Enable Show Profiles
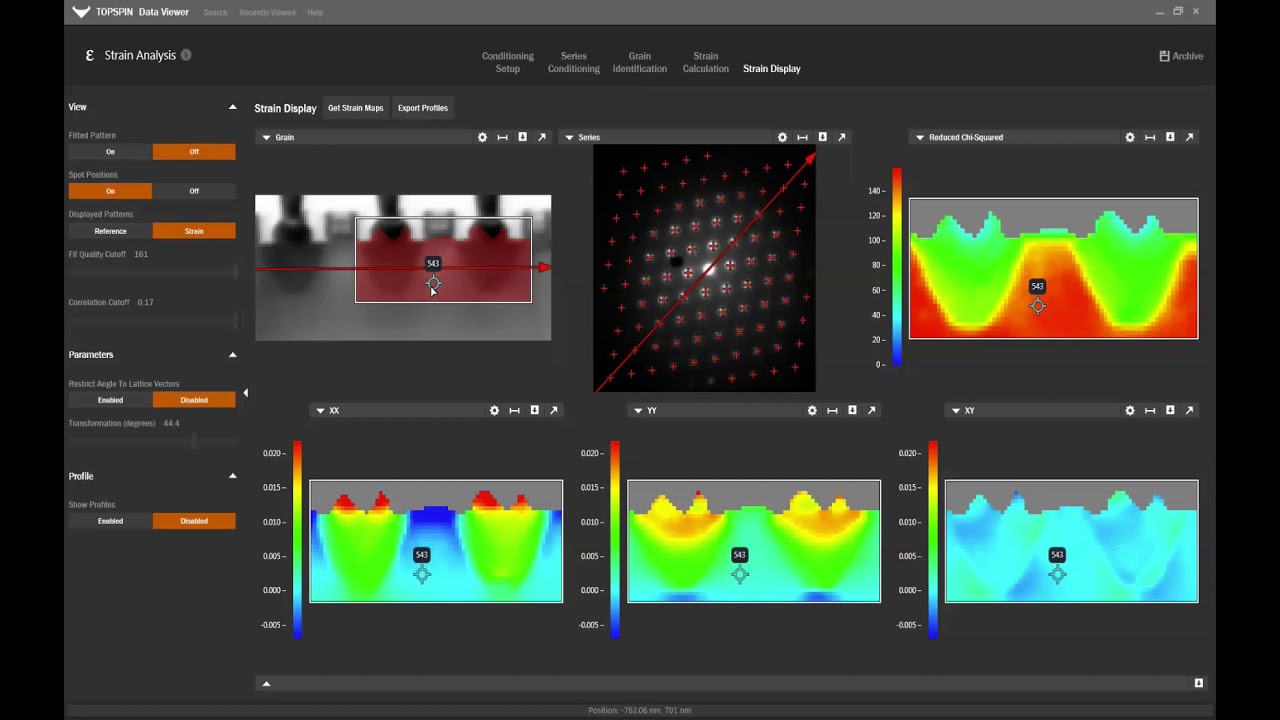The width and height of the screenshot is (1280, 720). (x=110, y=521)
